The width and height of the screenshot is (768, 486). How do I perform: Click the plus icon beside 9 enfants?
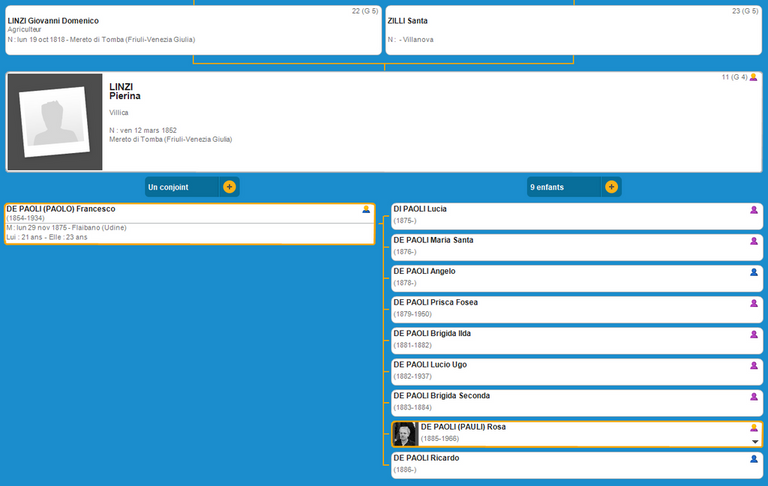pyautogui.click(x=611, y=187)
